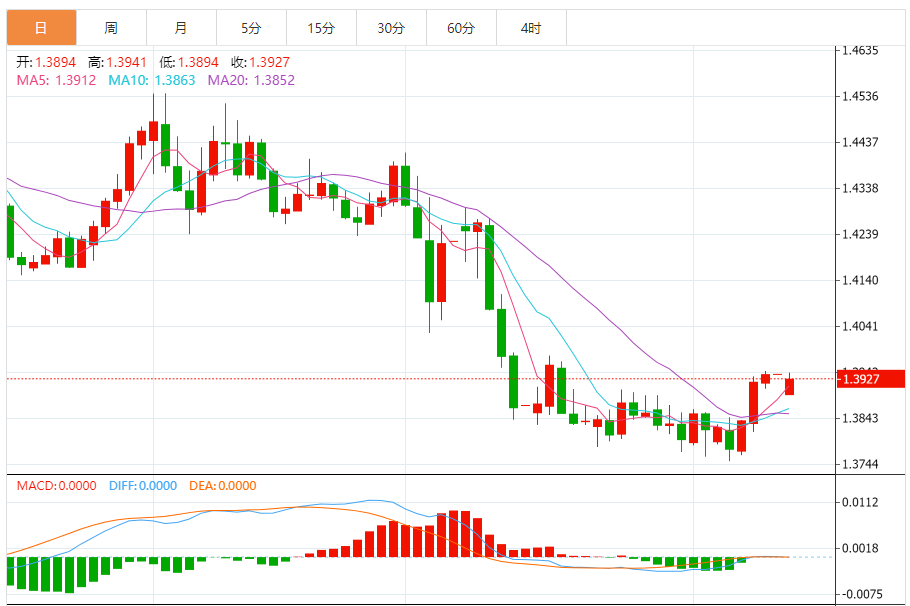Viewport: 910px width, 606px height.
Task: Click the 1.3843 price axis label
Action: coord(860,418)
